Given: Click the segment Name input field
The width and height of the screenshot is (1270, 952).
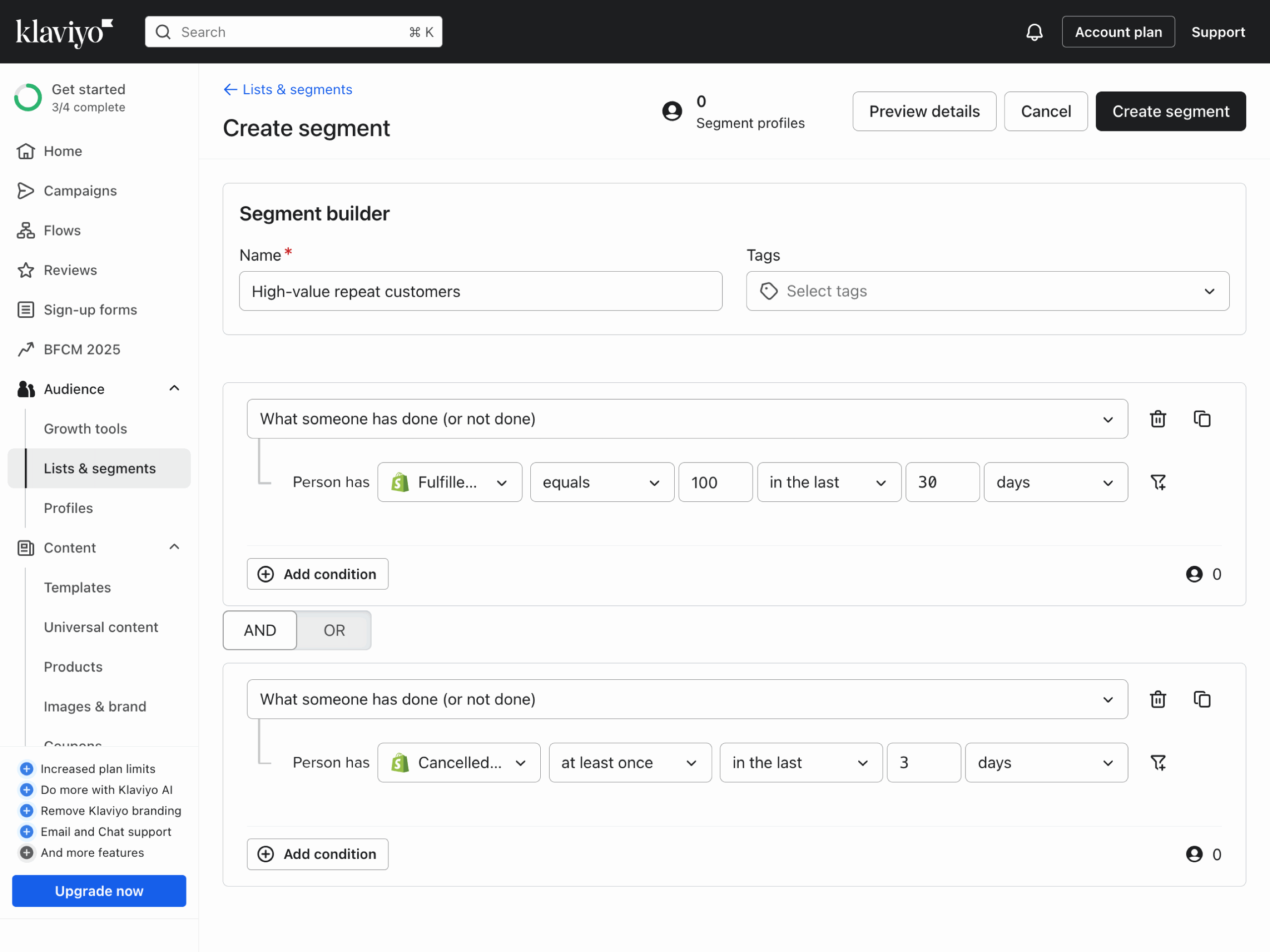Looking at the screenshot, I should [480, 291].
